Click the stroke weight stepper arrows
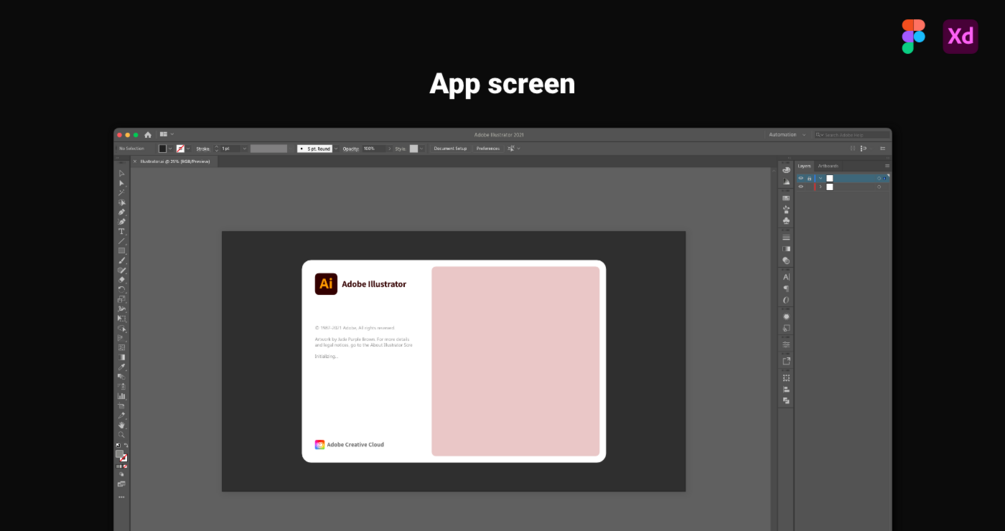 click(x=217, y=149)
